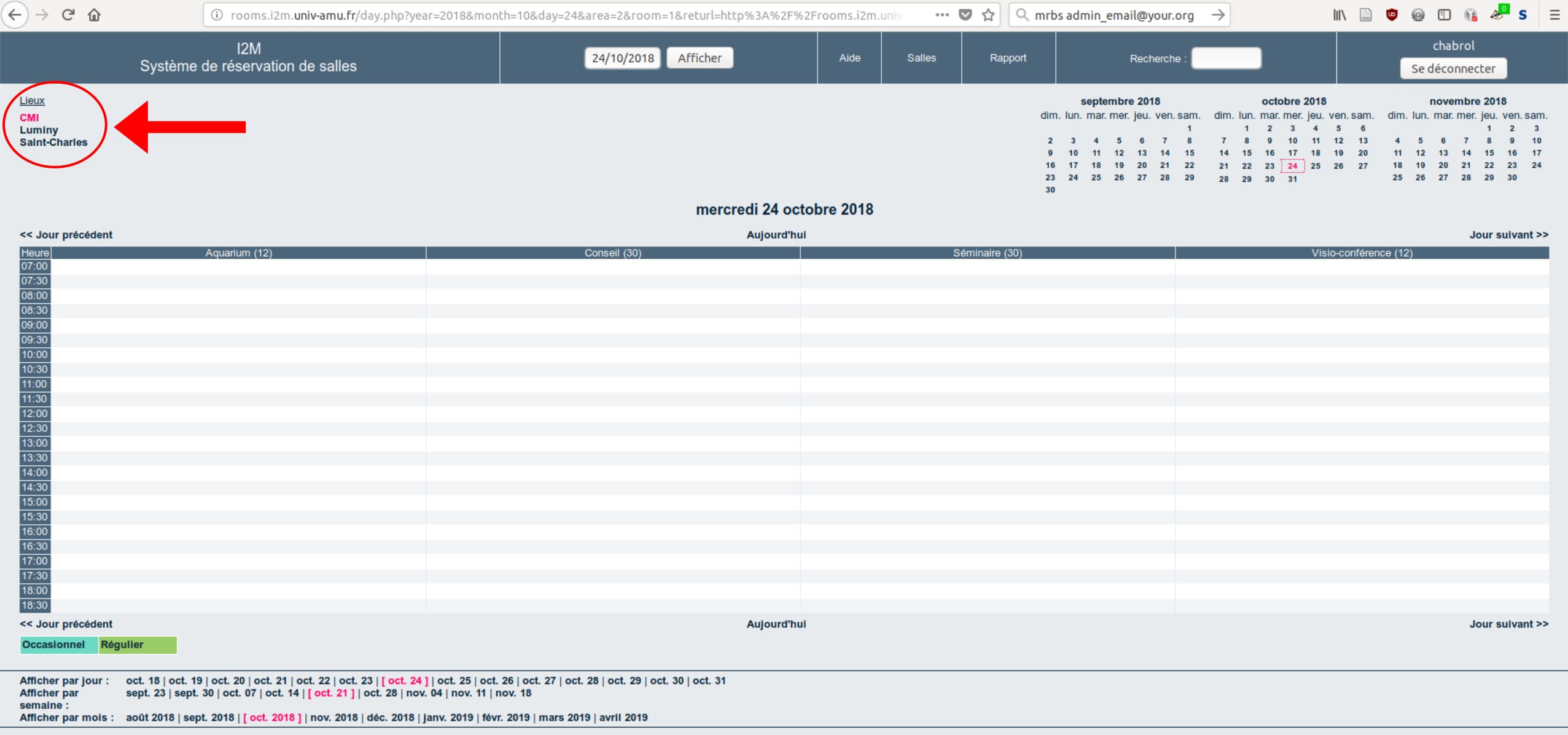Image resolution: width=1568 pixels, height=735 pixels.
Task: Select the Luminy location link
Action: pyautogui.click(x=39, y=130)
